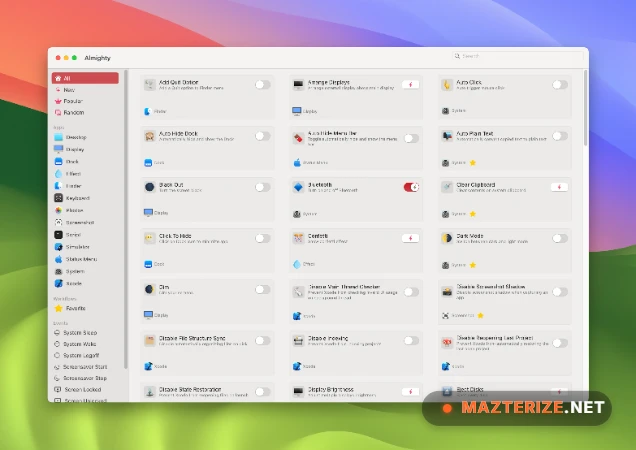Screen dimensions: 636x450
Task: Click the Auto Hide Dock card icon
Action: 150,136
